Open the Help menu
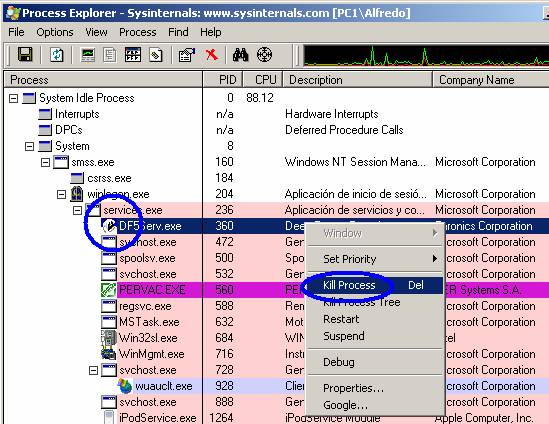The image size is (549, 424). (x=210, y=32)
